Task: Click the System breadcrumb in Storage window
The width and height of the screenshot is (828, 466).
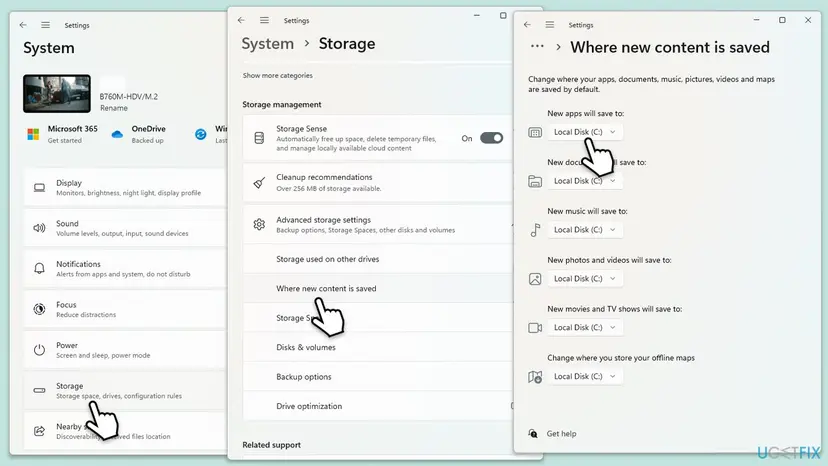Action: [267, 43]
